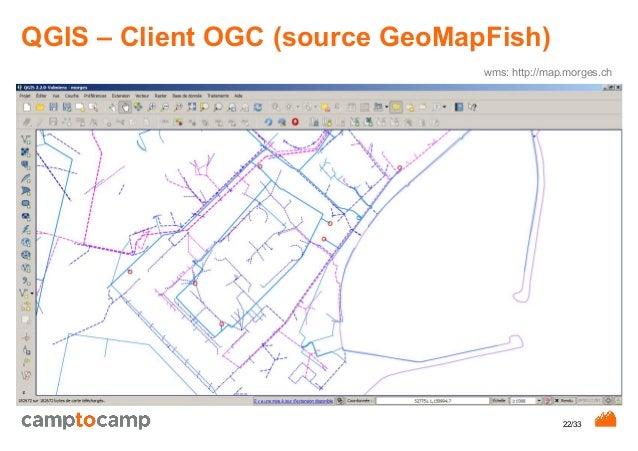Select the Pan map hand tool
Image resolution: width=638 pixels, height=451 pixels.
click(x=125, y=107)
